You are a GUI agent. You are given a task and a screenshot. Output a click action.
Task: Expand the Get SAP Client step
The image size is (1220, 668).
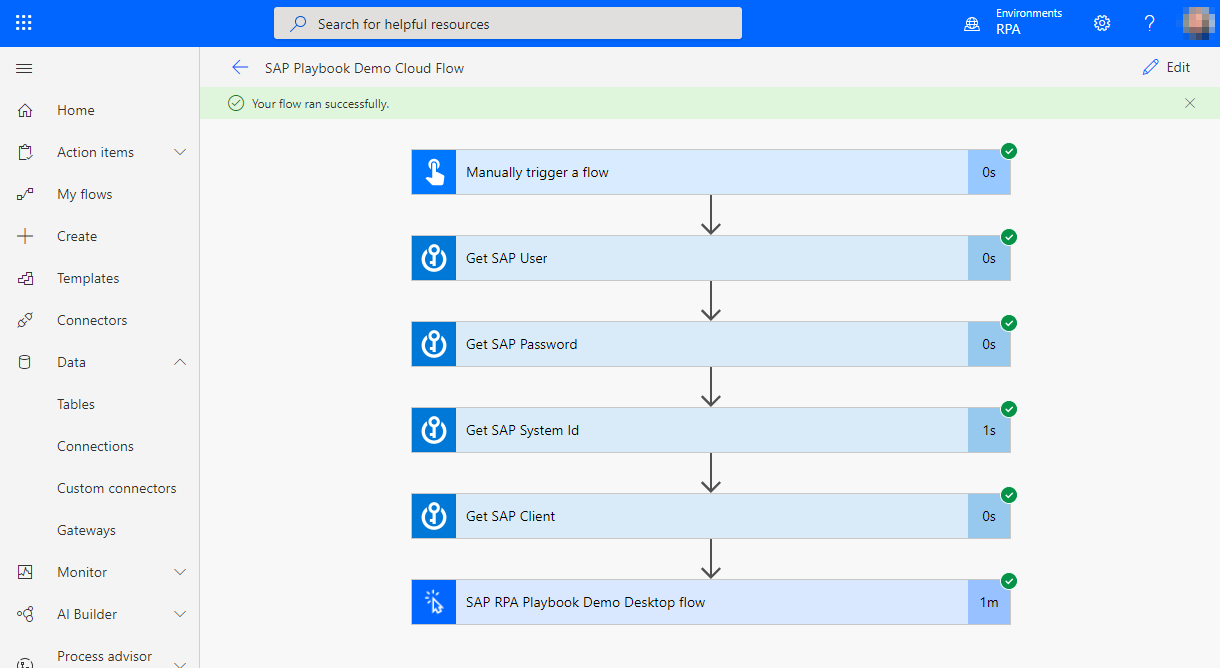(x=711, y=516)
